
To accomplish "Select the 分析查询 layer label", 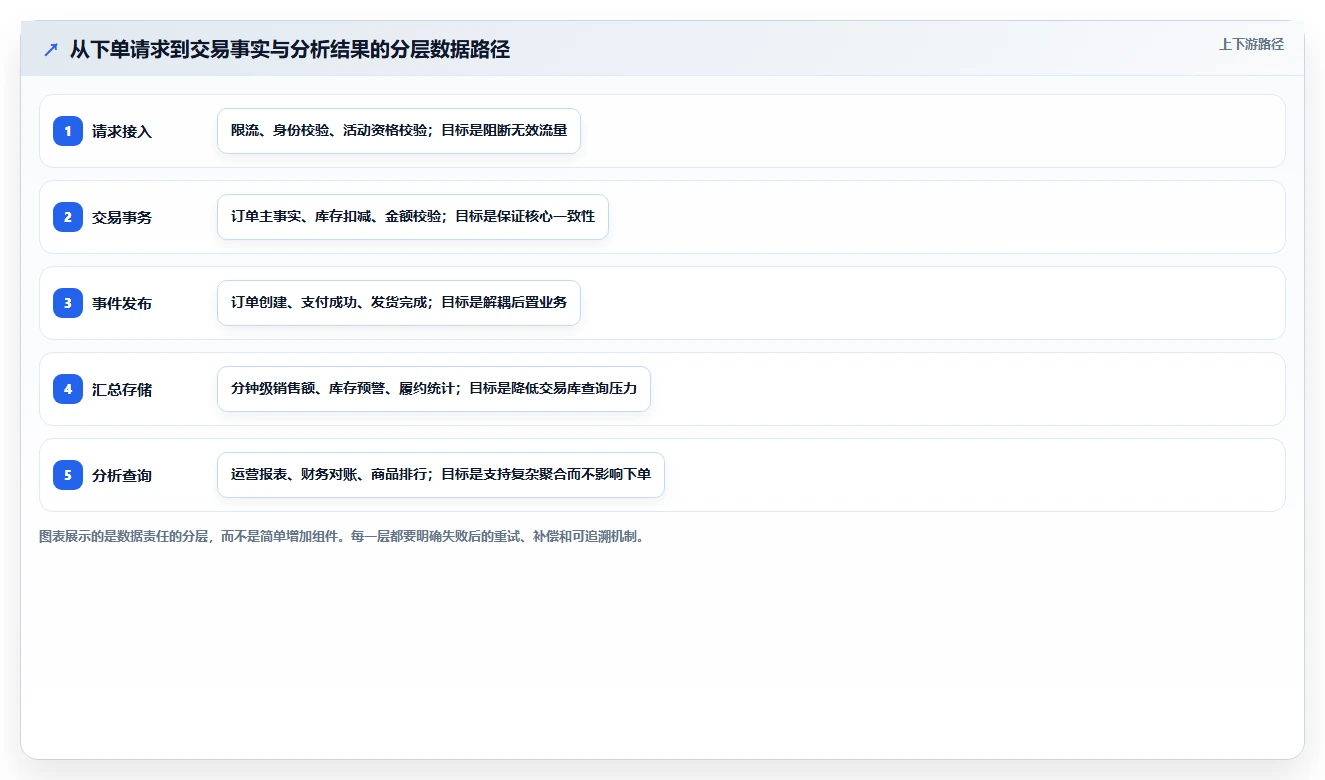I will pos(122,475).
